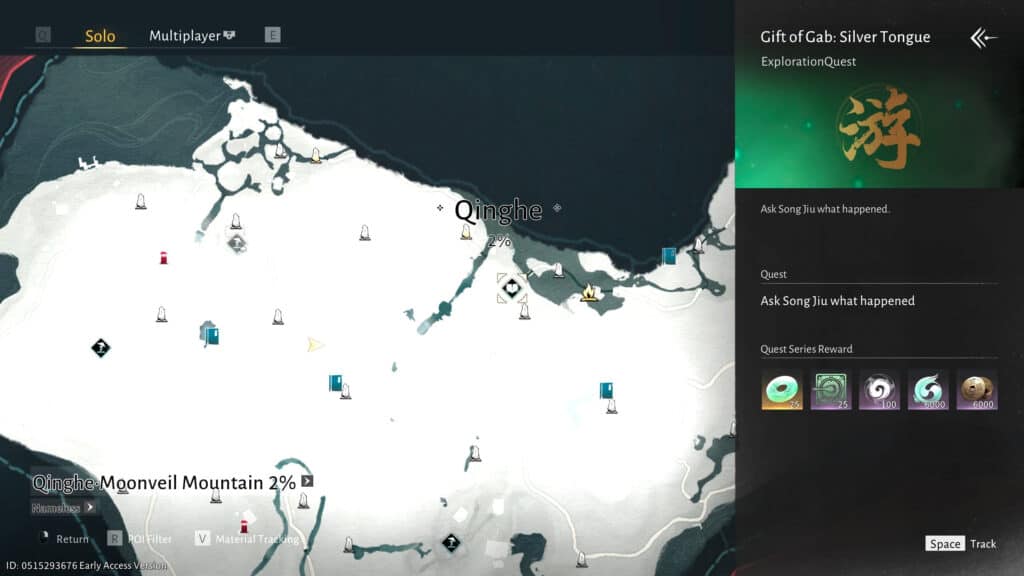Screen dimensions: 1024x576
Task: Select the blue book marker near top-right coast
Action: point(668,256)
